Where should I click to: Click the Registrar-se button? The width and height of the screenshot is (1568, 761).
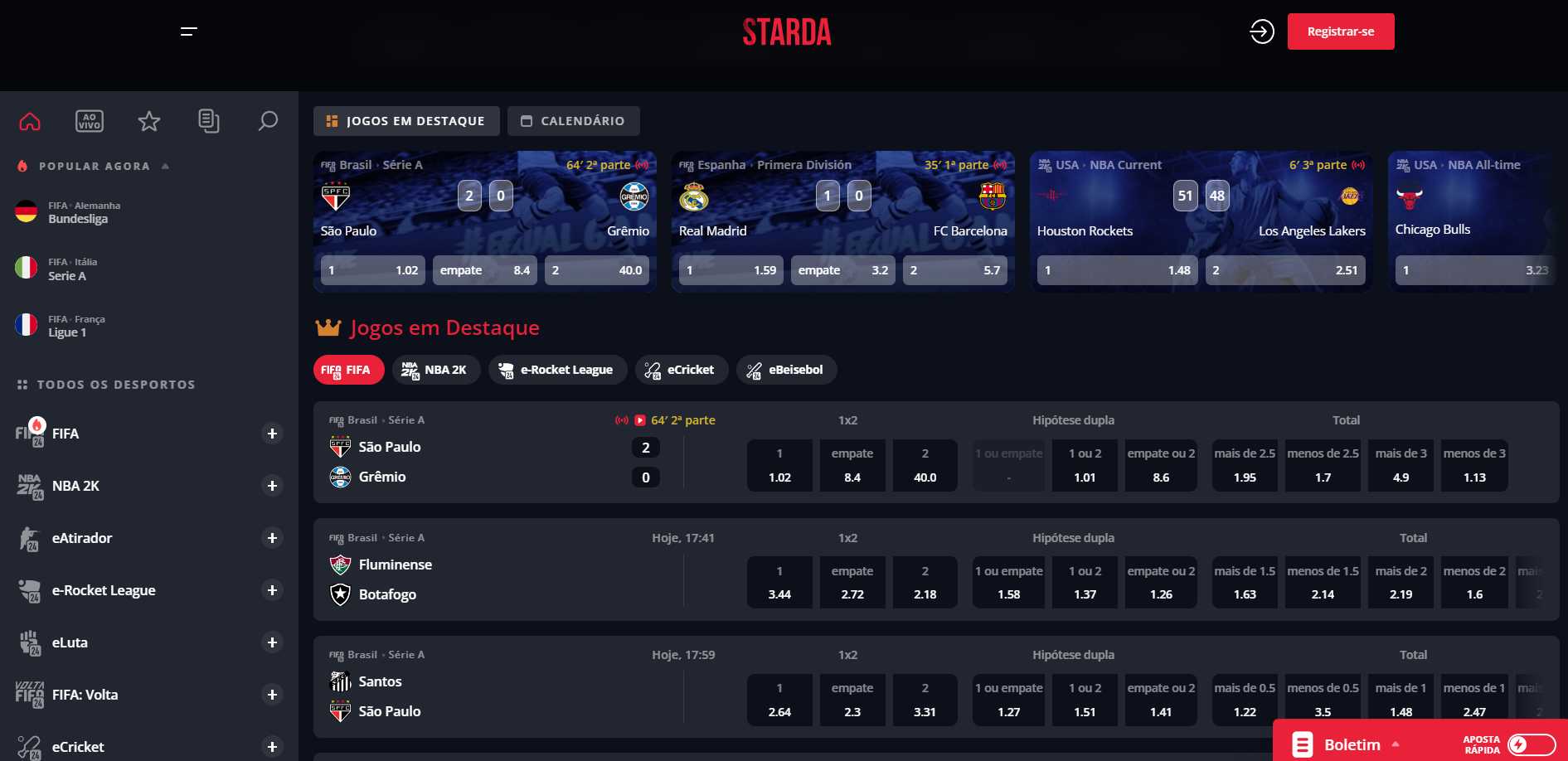click(x=1340, y=31)
